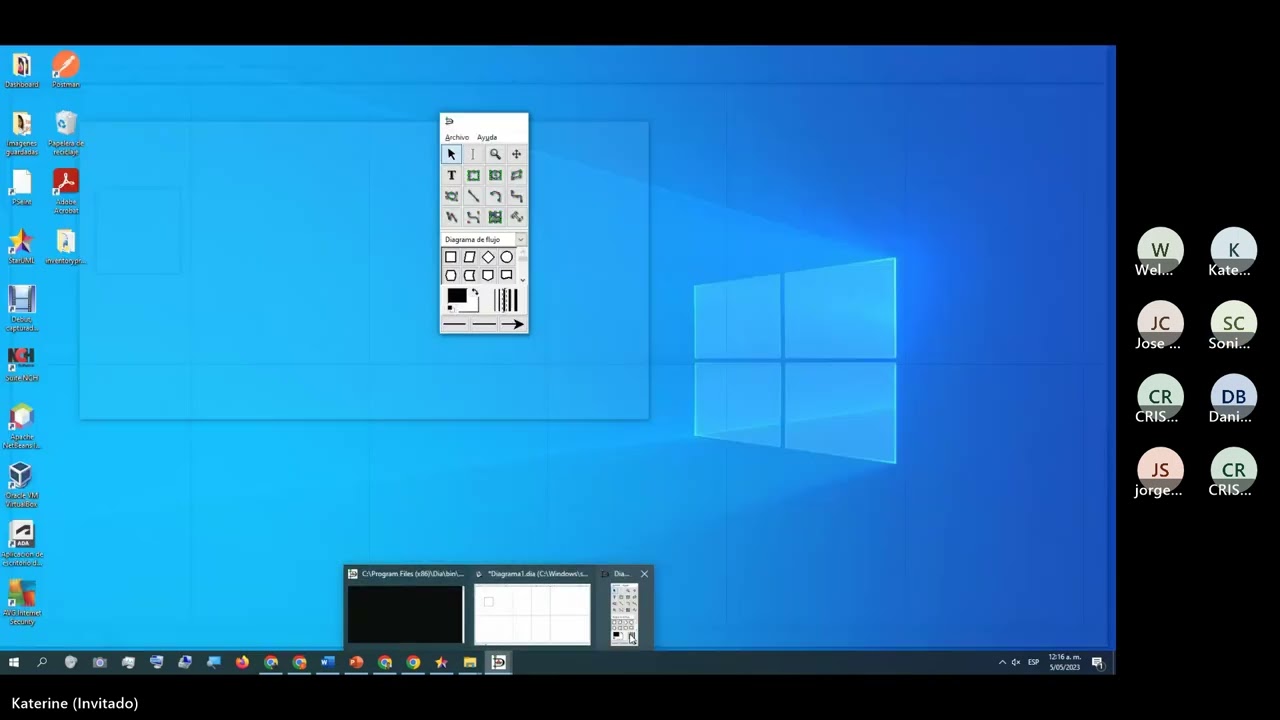
Task: Open the Archivo menu
Action: (x=457, y=137)
